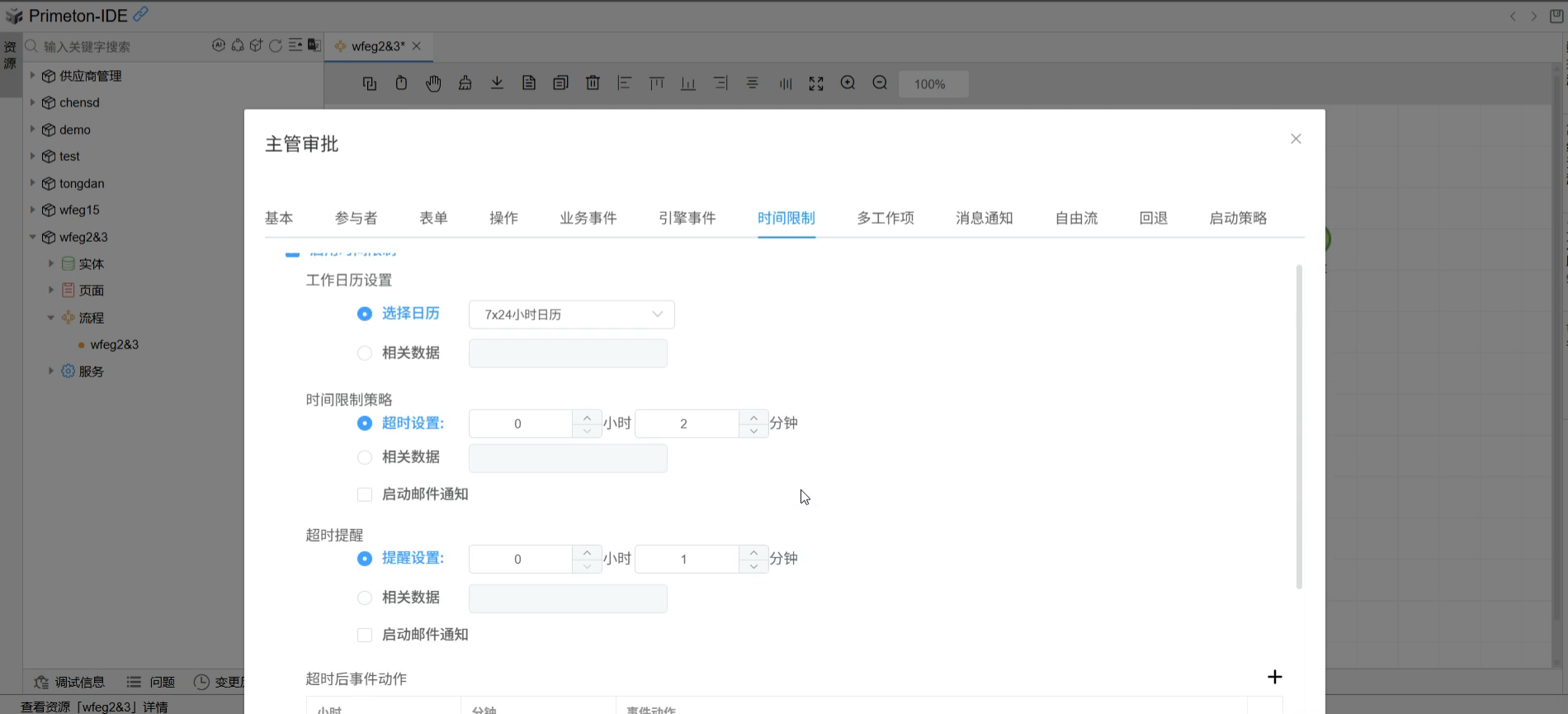Screen dimensions: 1568x714
Task: Click the zoom in magnifier icon
Action: pyautogui.click(x=848, y=83)
